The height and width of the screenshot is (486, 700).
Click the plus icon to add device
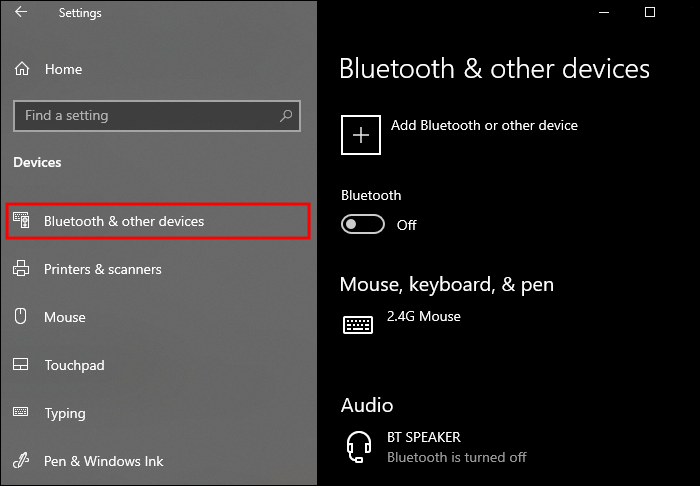pos(361,134)
